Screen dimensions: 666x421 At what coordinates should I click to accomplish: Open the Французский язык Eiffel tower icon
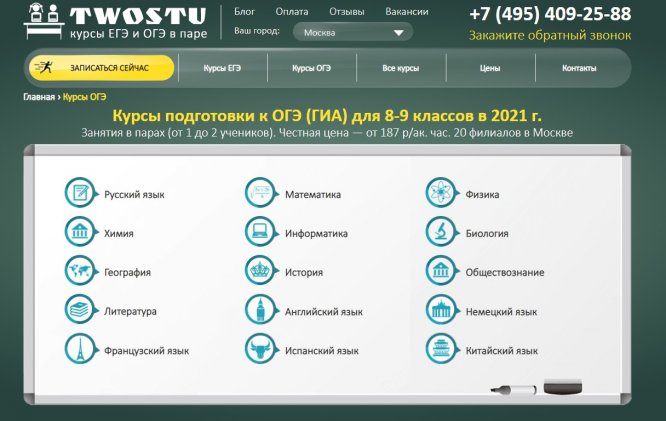[x=80, y=350]
